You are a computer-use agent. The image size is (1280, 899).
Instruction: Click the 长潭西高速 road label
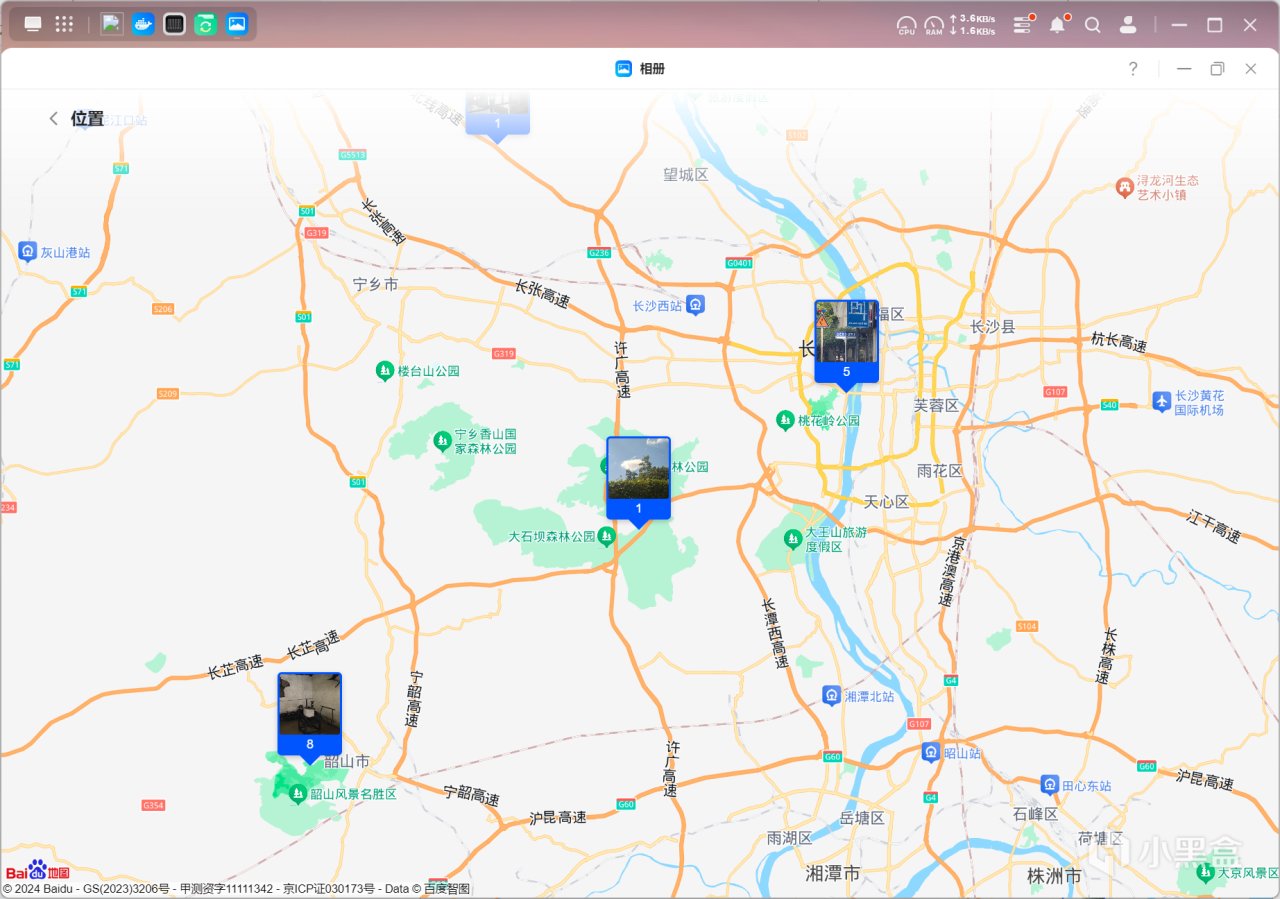click(x=775, y=634)
